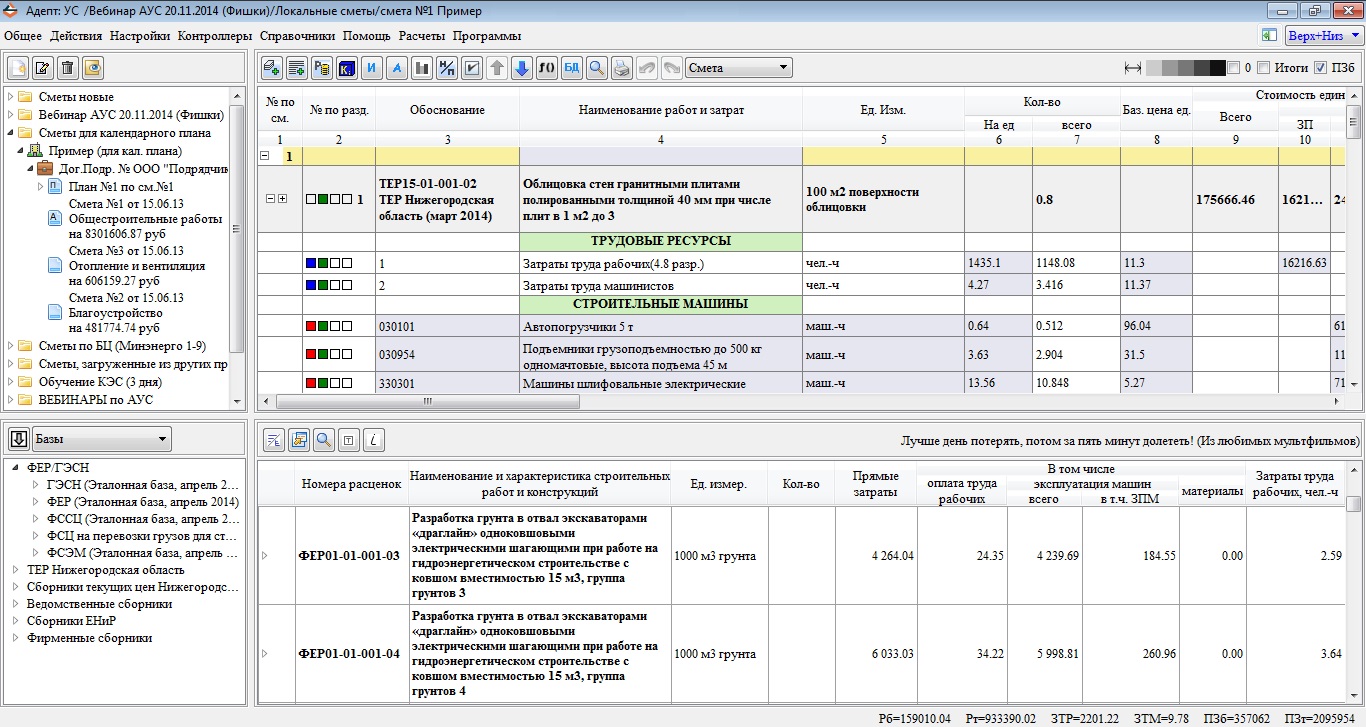Open the Справочники menu
1366x727 pixels.
tap(297, 36)
